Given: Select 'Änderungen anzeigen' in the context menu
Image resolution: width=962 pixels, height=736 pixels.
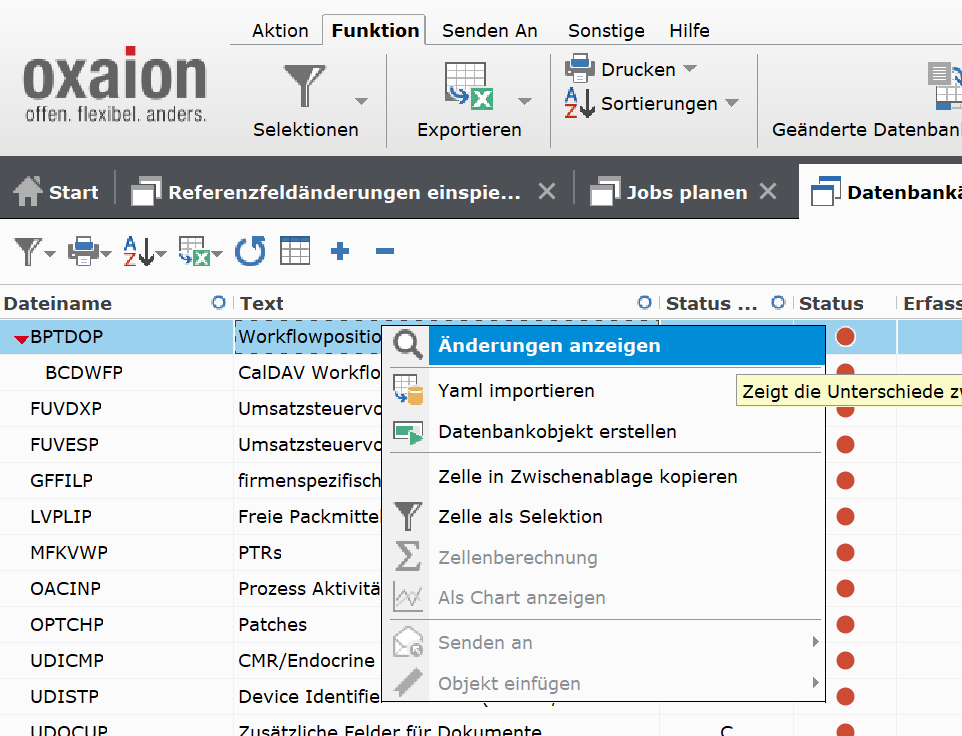Looking at the screenshot, I should tap(549, 346).
